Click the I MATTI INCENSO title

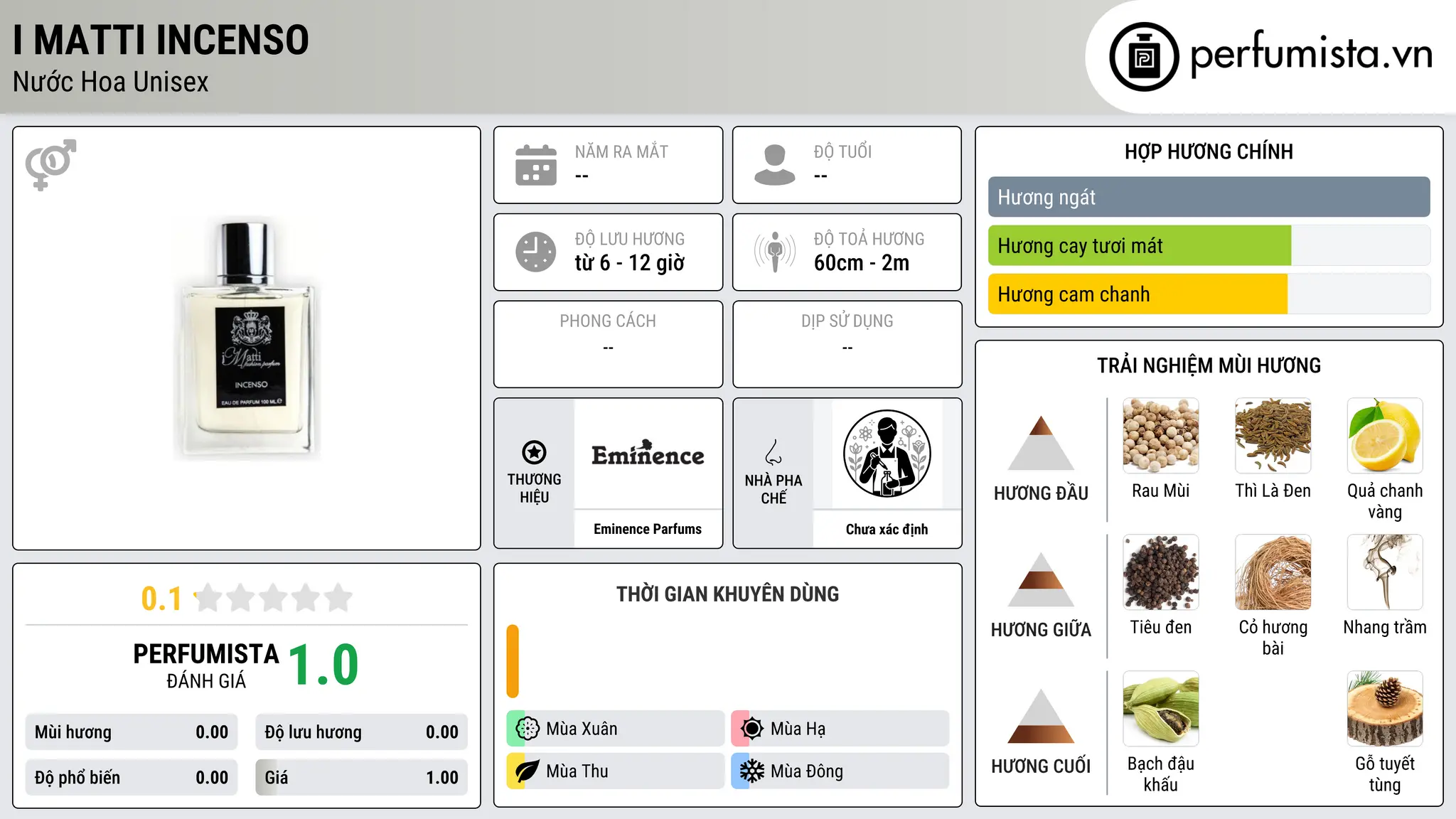[161, 40]
